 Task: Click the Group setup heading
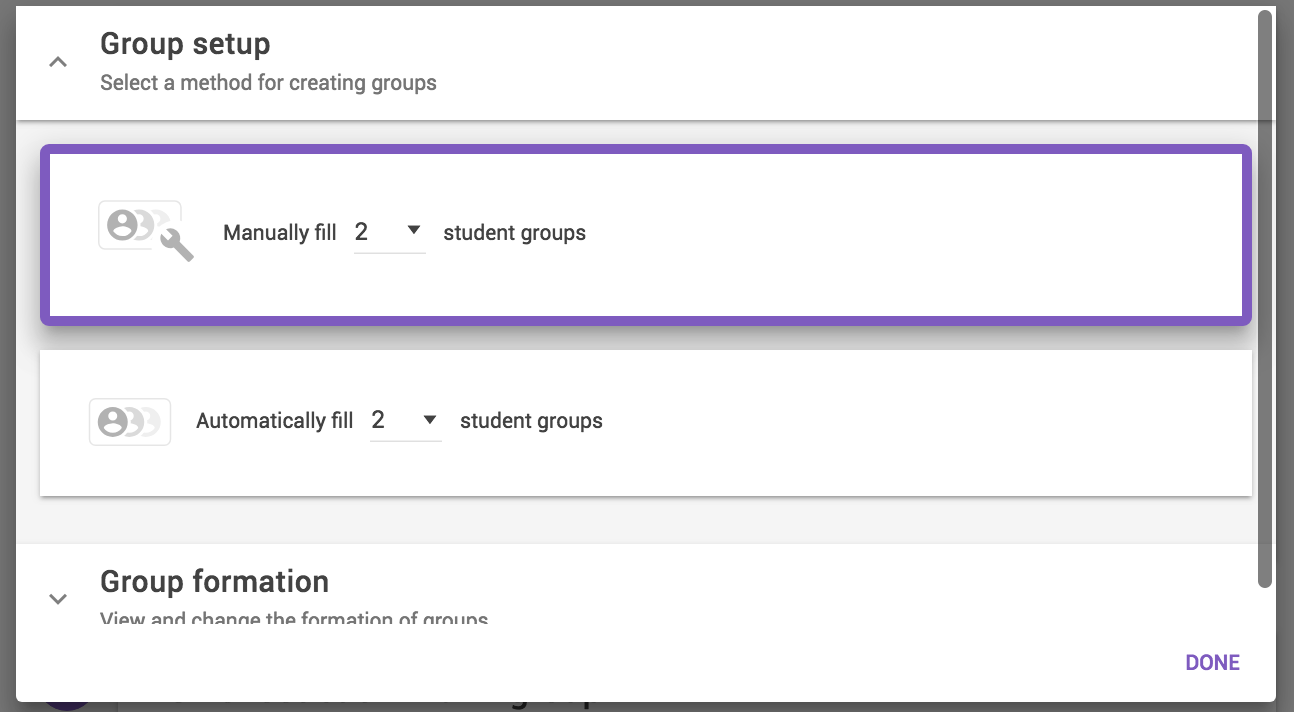[x=185, y=44]
